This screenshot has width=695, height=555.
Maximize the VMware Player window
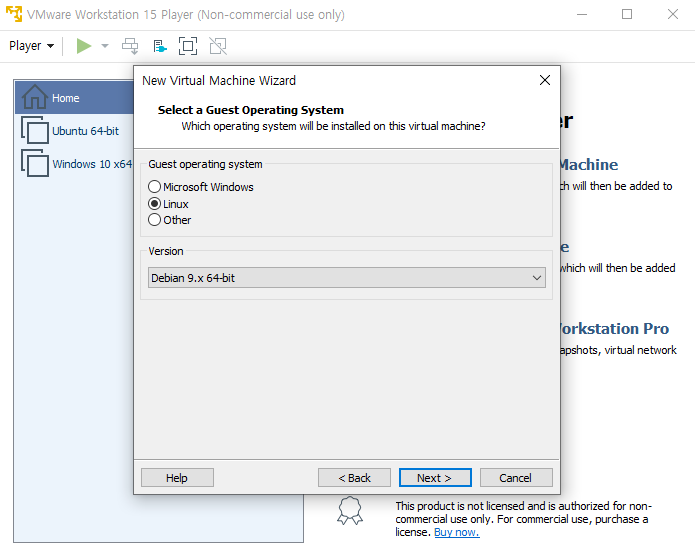[627, 14]
